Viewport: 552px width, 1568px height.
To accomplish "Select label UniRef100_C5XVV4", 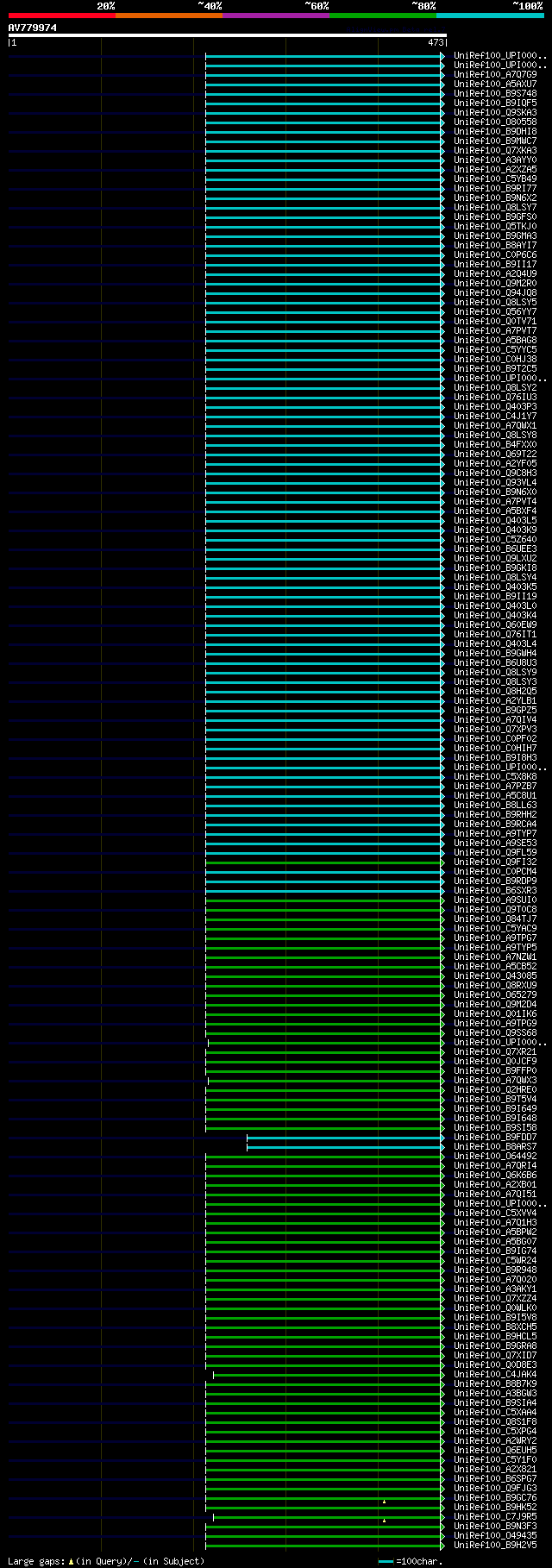I will pos(495,1214).
